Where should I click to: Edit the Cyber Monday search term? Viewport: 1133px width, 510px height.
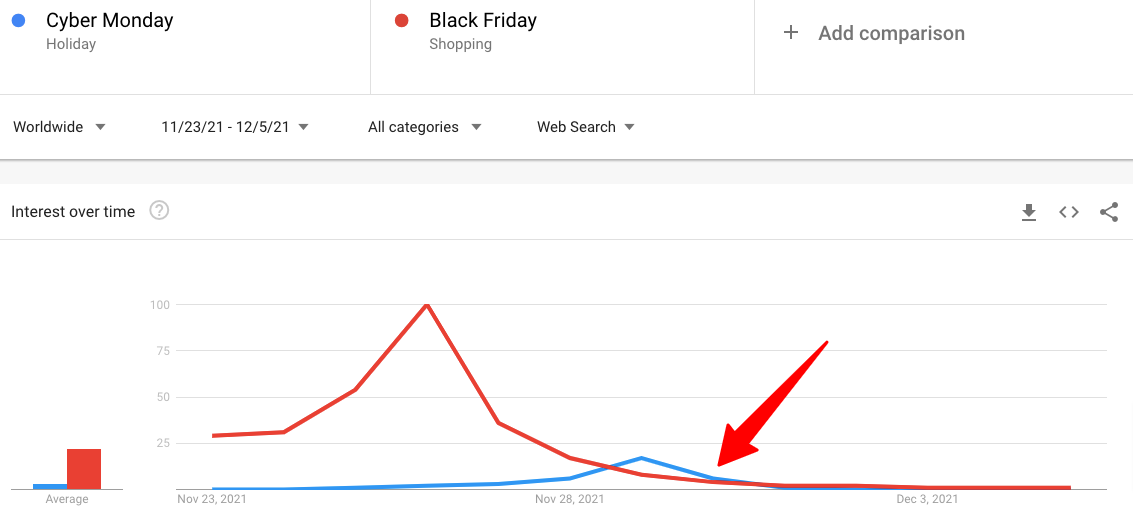[110, 20]
